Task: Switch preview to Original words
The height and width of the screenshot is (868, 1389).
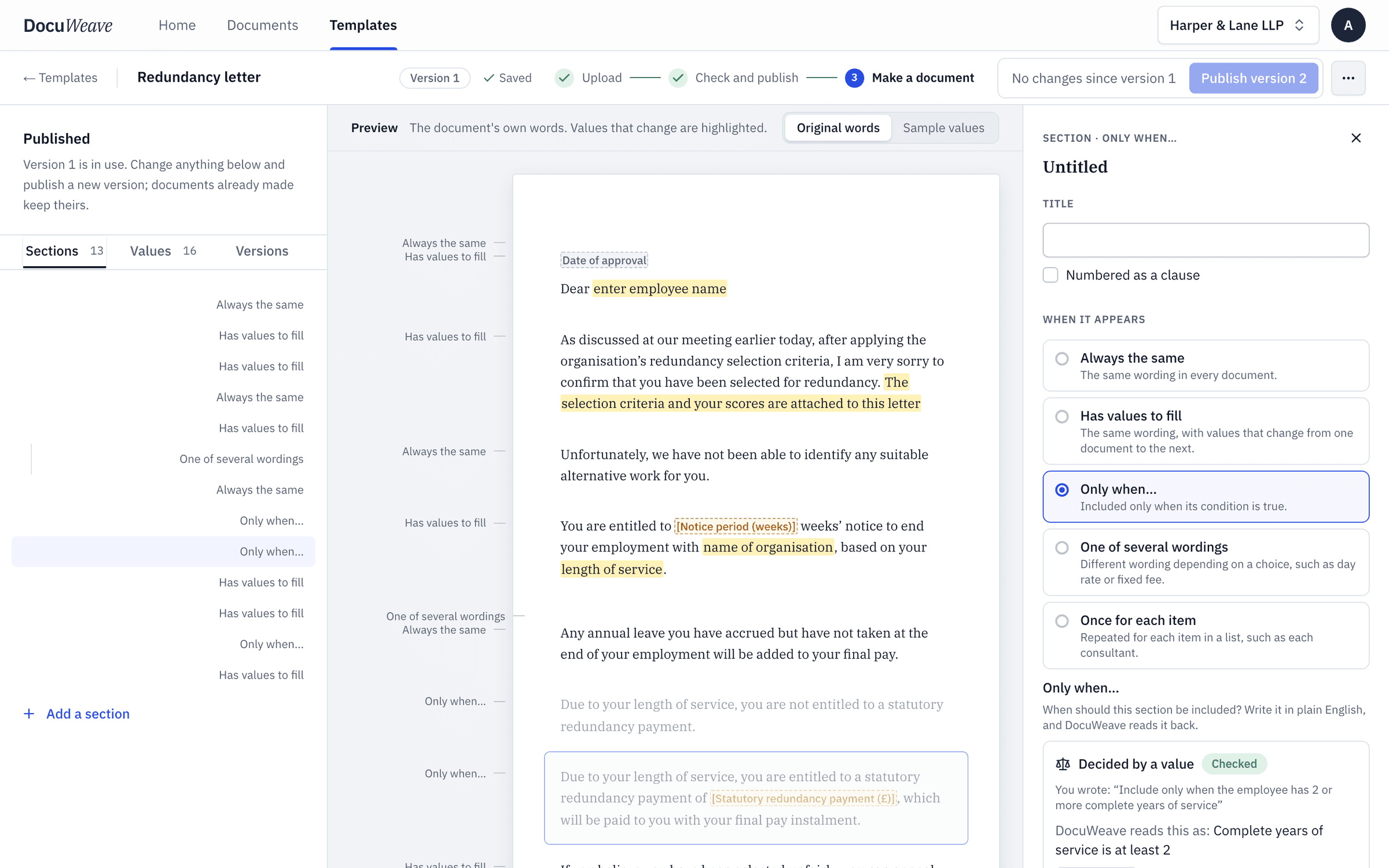Action: click(837, 128)
